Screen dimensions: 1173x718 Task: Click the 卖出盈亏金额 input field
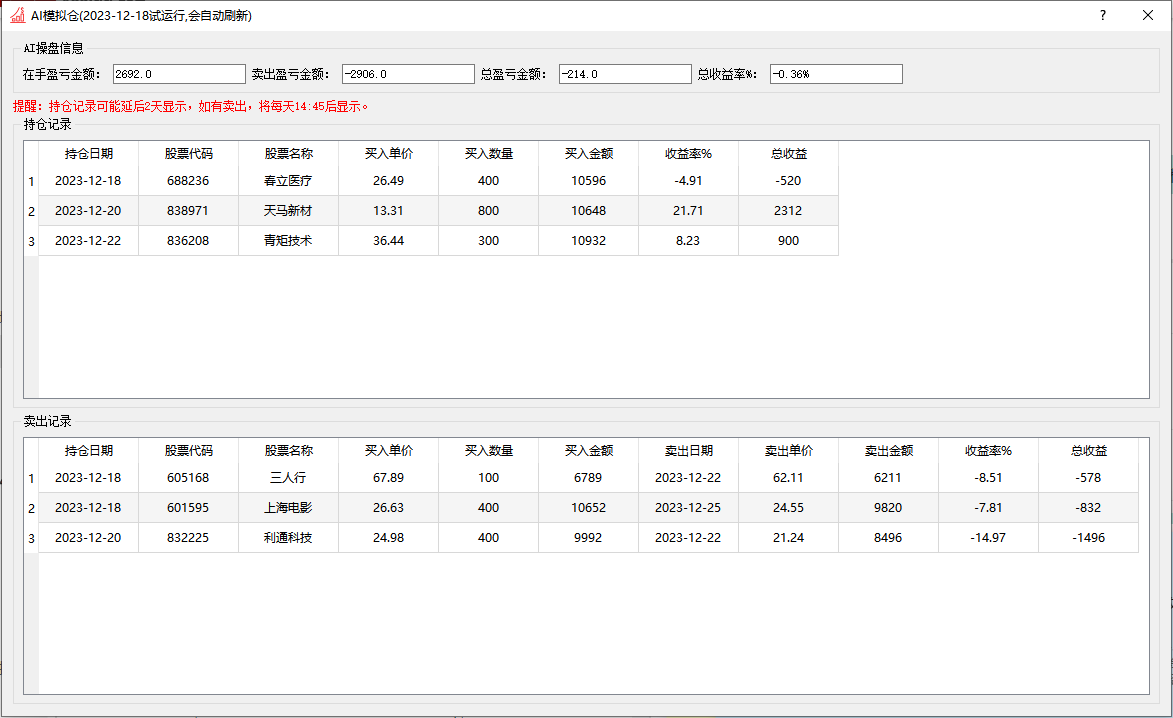tap(408, 74)
